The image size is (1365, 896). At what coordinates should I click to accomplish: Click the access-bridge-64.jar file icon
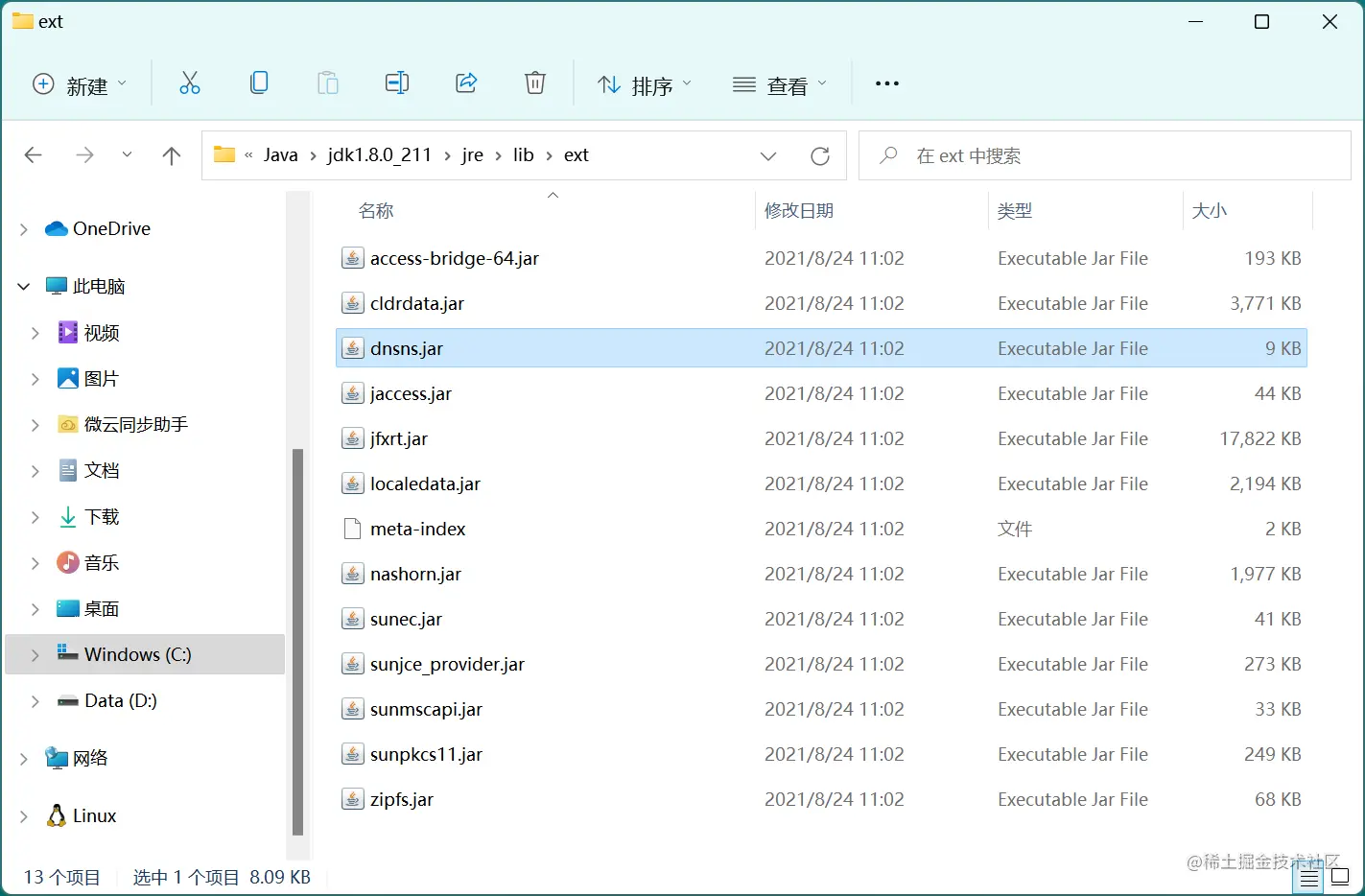point(353,258)
